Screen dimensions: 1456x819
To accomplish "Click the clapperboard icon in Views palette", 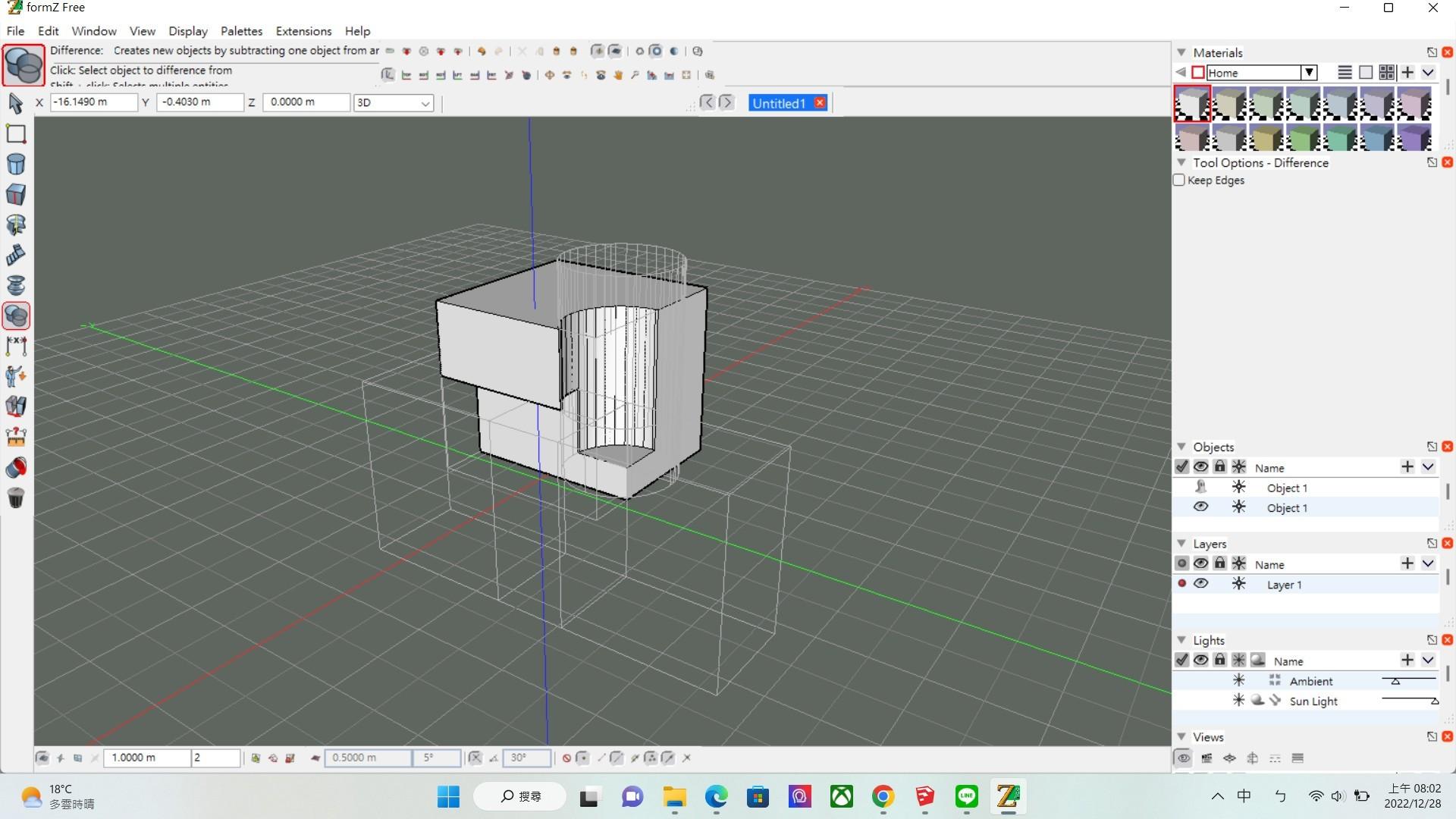I will click(x=1207, y=758).
